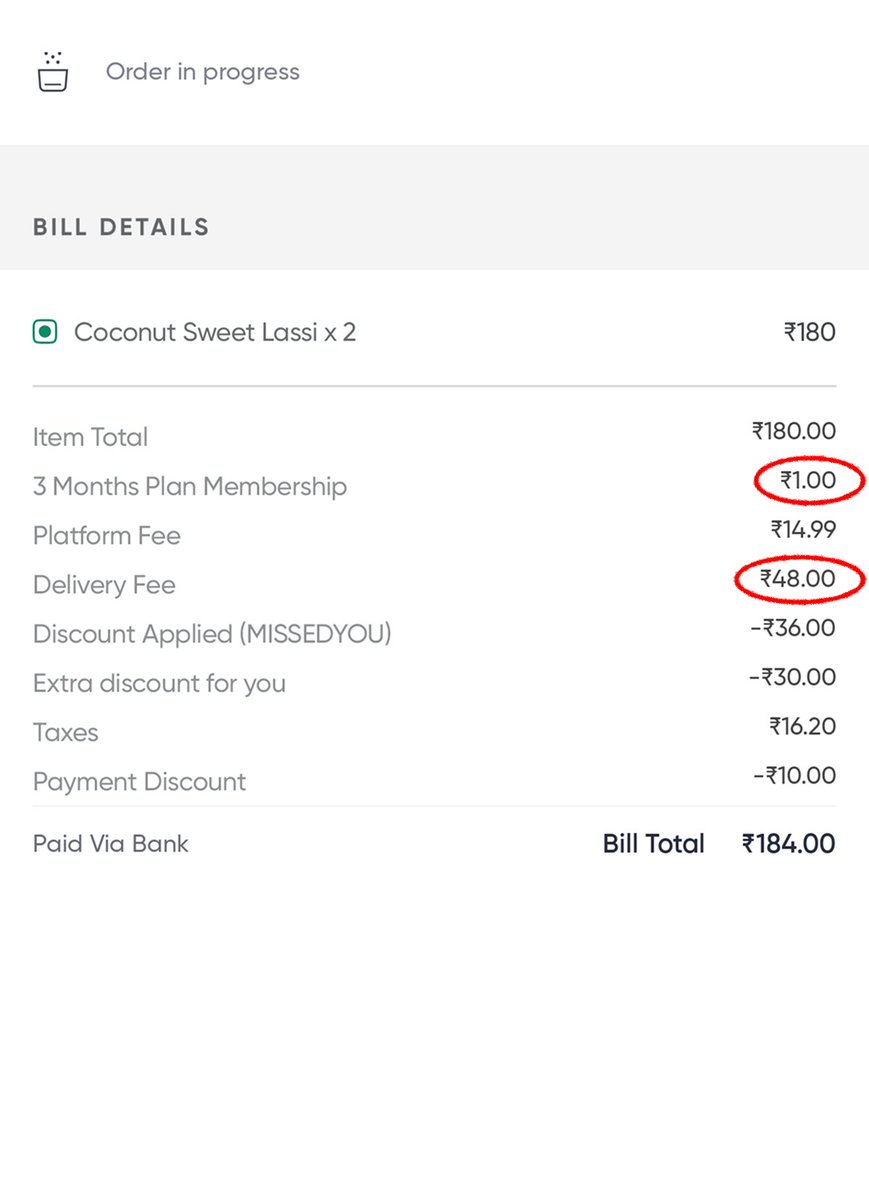Click the circled ₹1.00 membership amount
Image resolution: width=869 pixels, height=1200 pixels.
coord(808,481)
